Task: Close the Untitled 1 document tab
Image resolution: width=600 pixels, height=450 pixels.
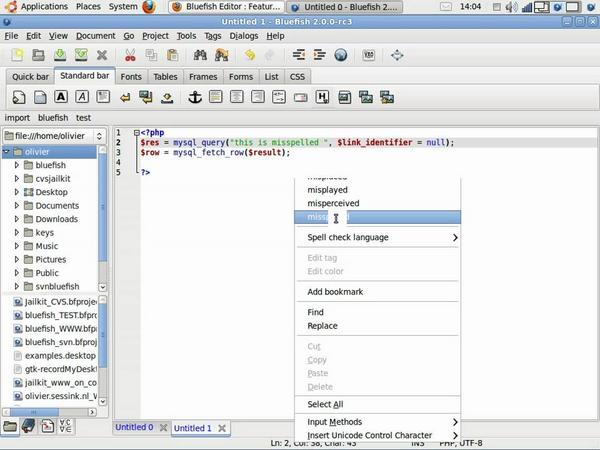Action: (x=222, y=428)
